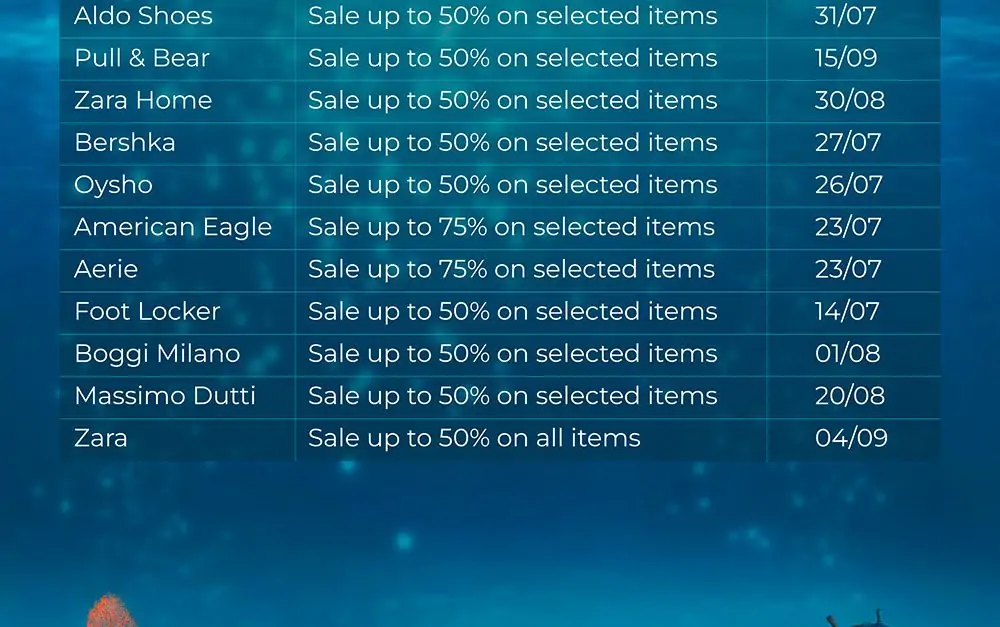
Task: Click the Zara Home brand cell
Action: (143, 100)
